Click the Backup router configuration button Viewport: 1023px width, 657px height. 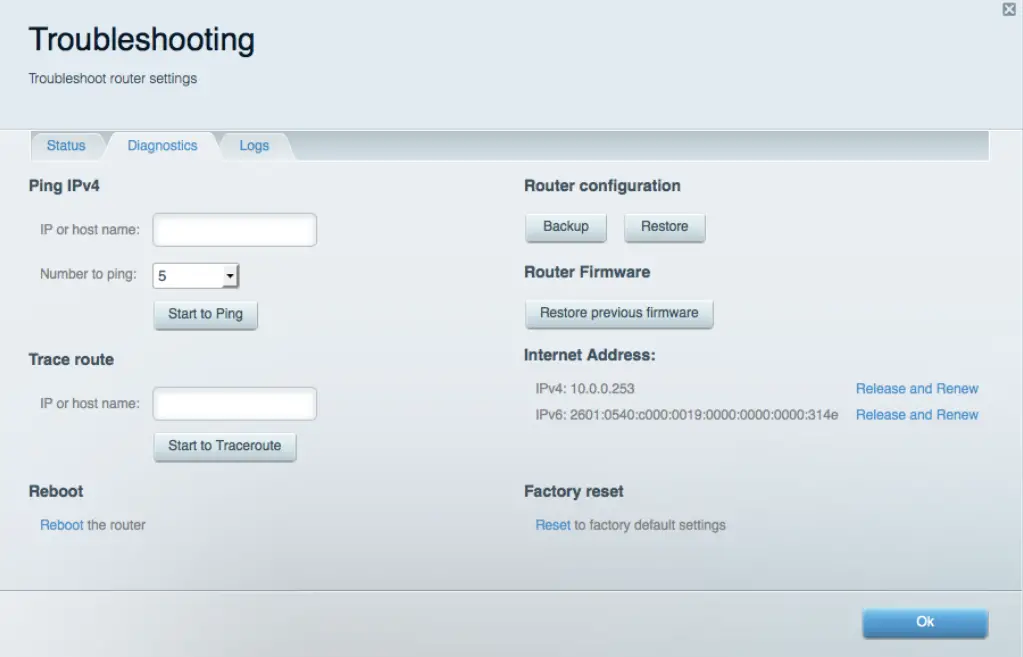[x=565, y=227]
